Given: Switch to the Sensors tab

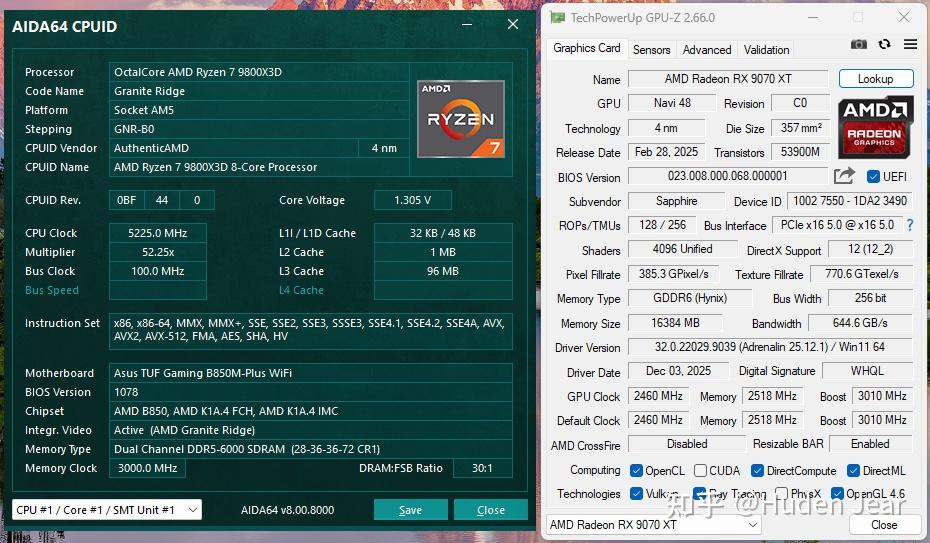Looking at the screenshot, I should click(x=651, y=50).
